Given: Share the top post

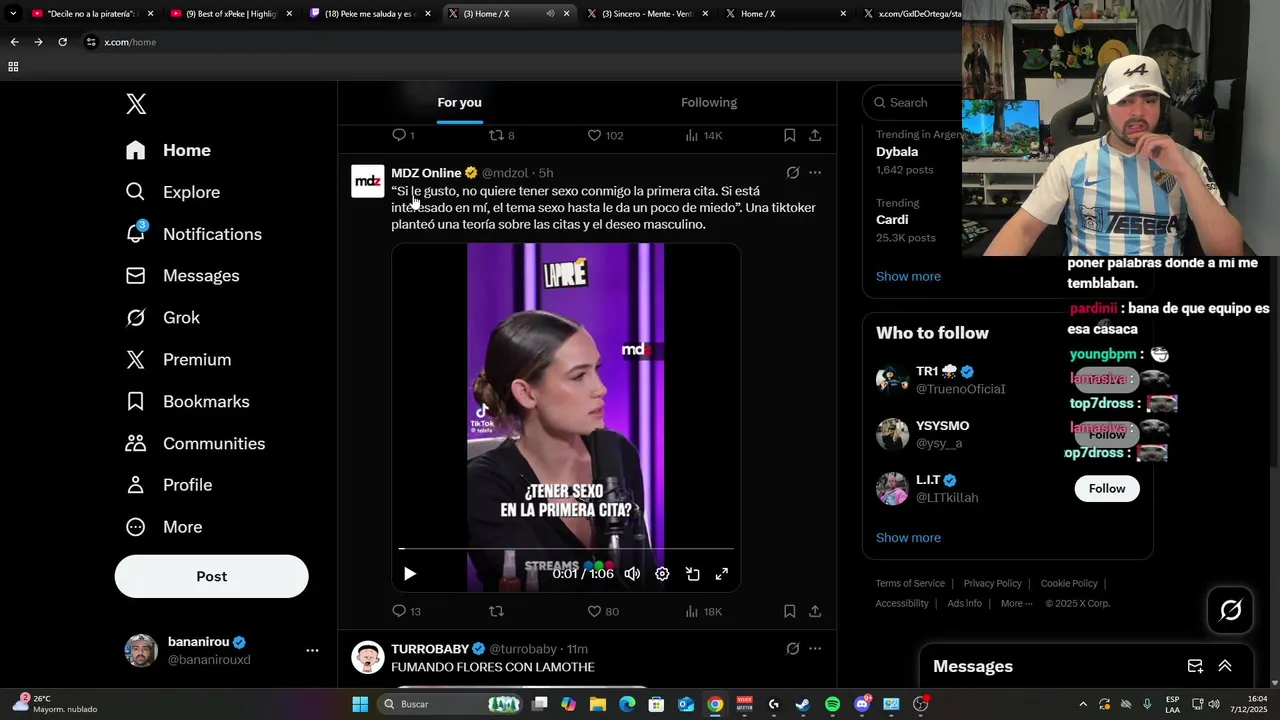Looking at the screenshot, I should tap(815, 135).
